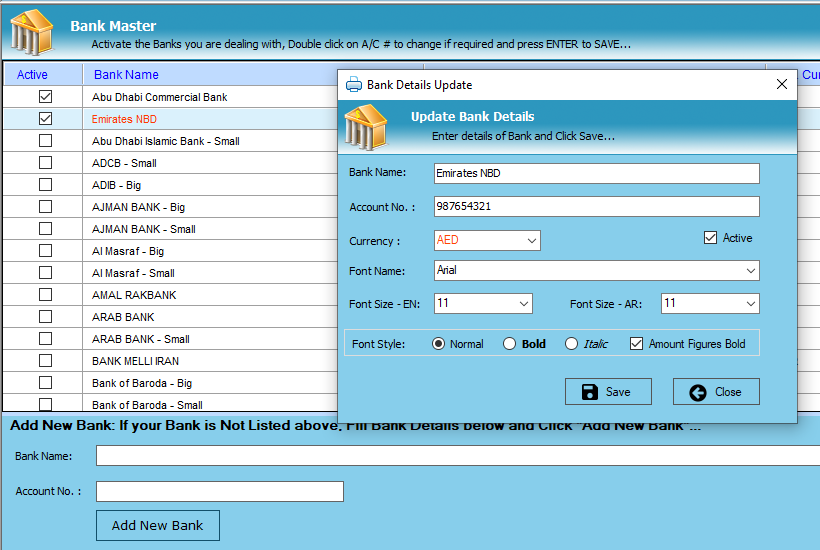Click the Bank Name column header
Screen dimensions: 820x550
click(x=126, y=75)
